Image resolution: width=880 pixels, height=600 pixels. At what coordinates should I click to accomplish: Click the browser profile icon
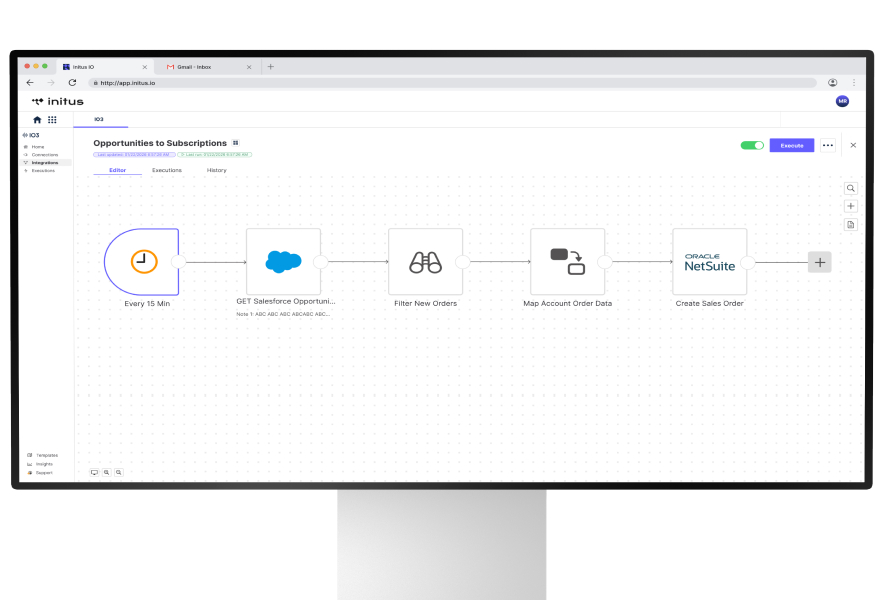(832, 83)
